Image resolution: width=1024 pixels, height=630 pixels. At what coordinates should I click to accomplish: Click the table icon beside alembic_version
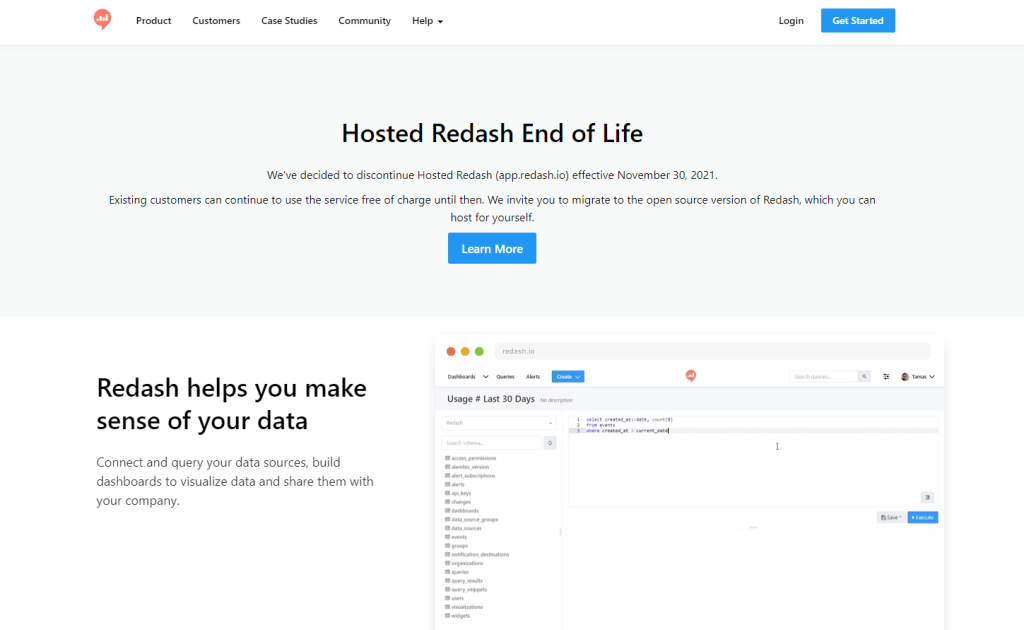pyautogui.click(x=447, y=467)
